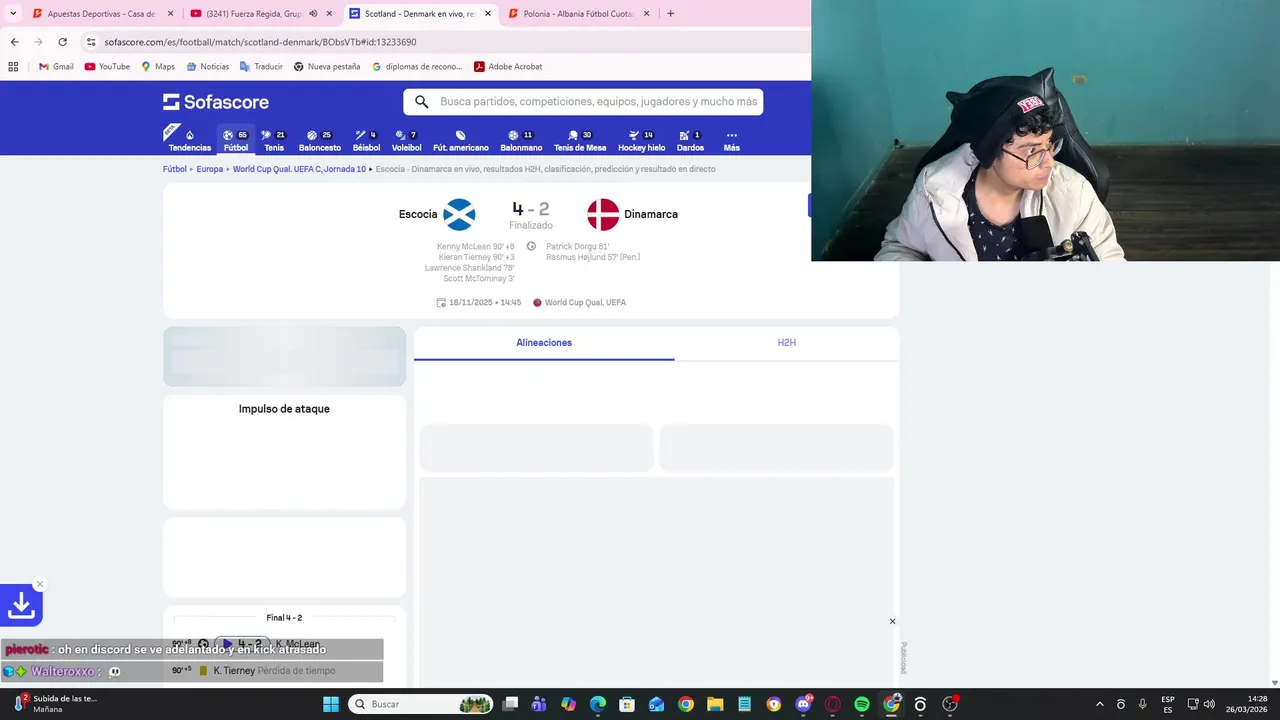Open the Chrome apps grid
Viewport: 1280px width, 720px height.
[x=13, y=67]
